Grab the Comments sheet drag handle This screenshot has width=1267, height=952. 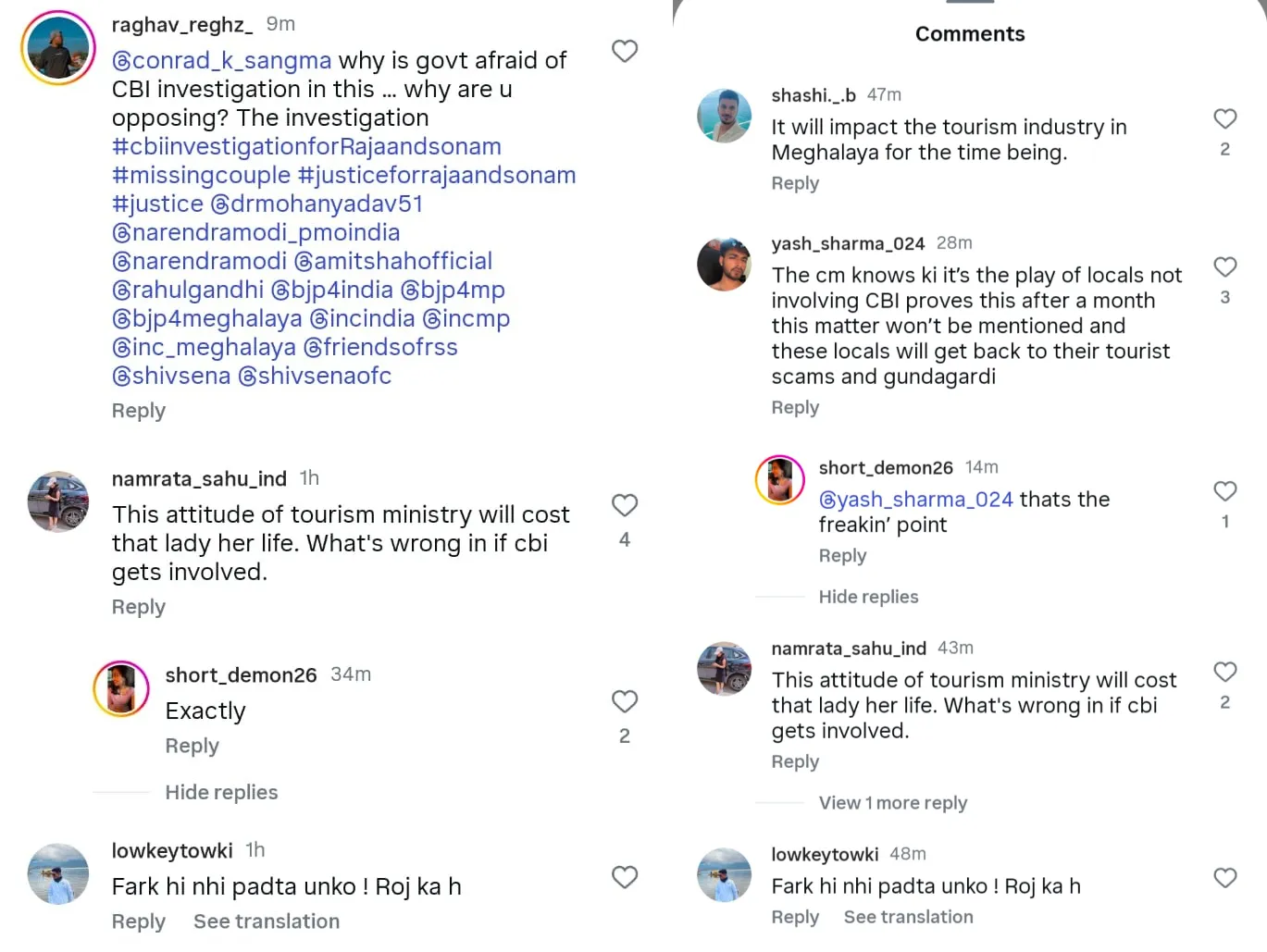pos(969,2)
